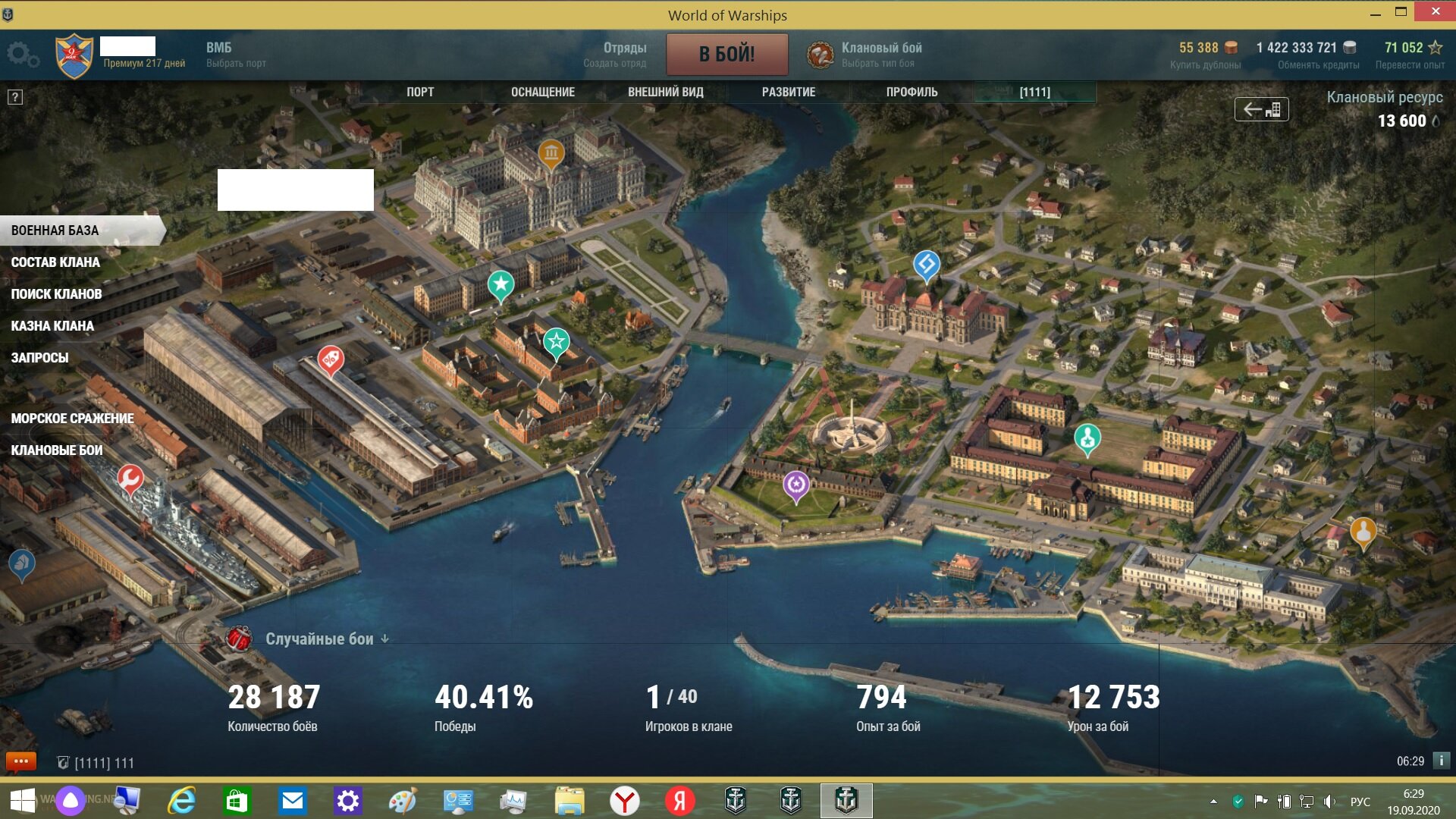The image size is (1456, 819).
Task: Open the red discount tag shipyard marker
Action: pyautogui.click(x=330, y=361)
